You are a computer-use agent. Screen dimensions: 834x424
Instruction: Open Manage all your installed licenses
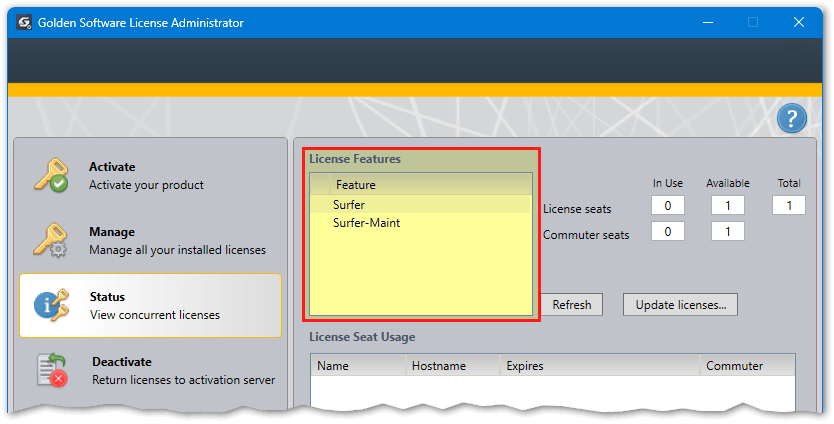pos(151,240)
